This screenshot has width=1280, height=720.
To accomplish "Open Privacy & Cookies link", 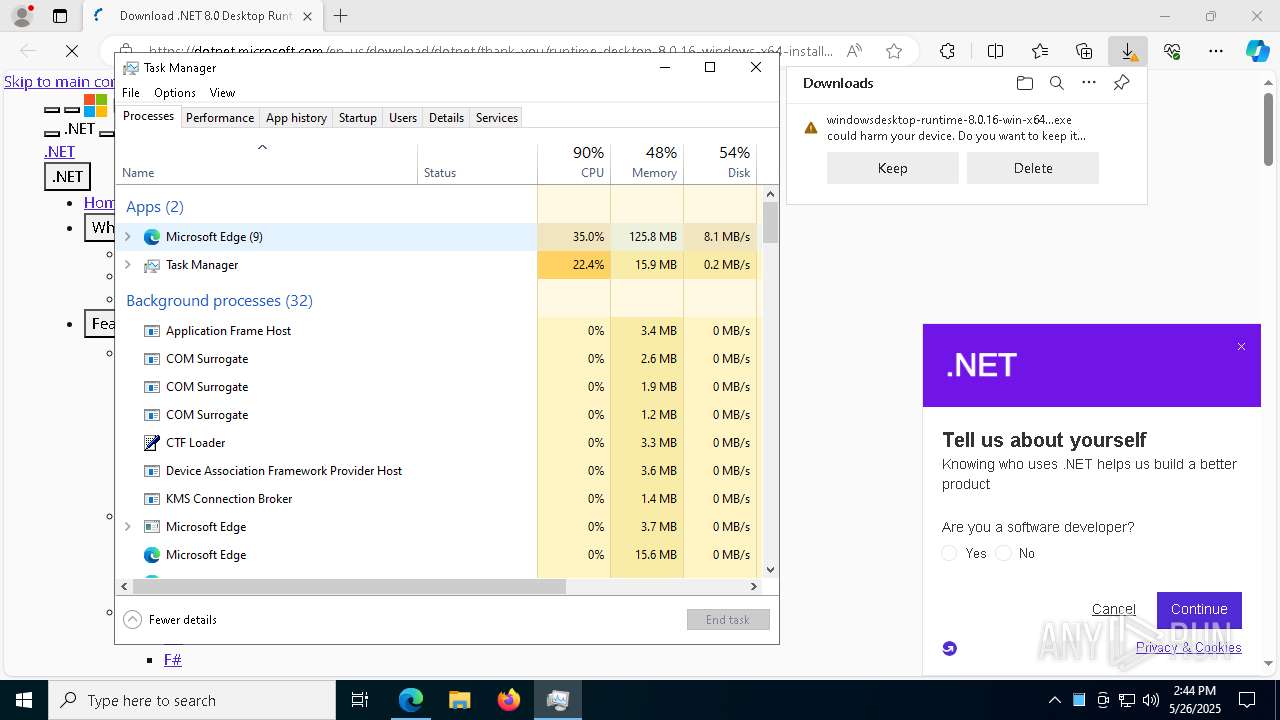I will click(1189, 647).
